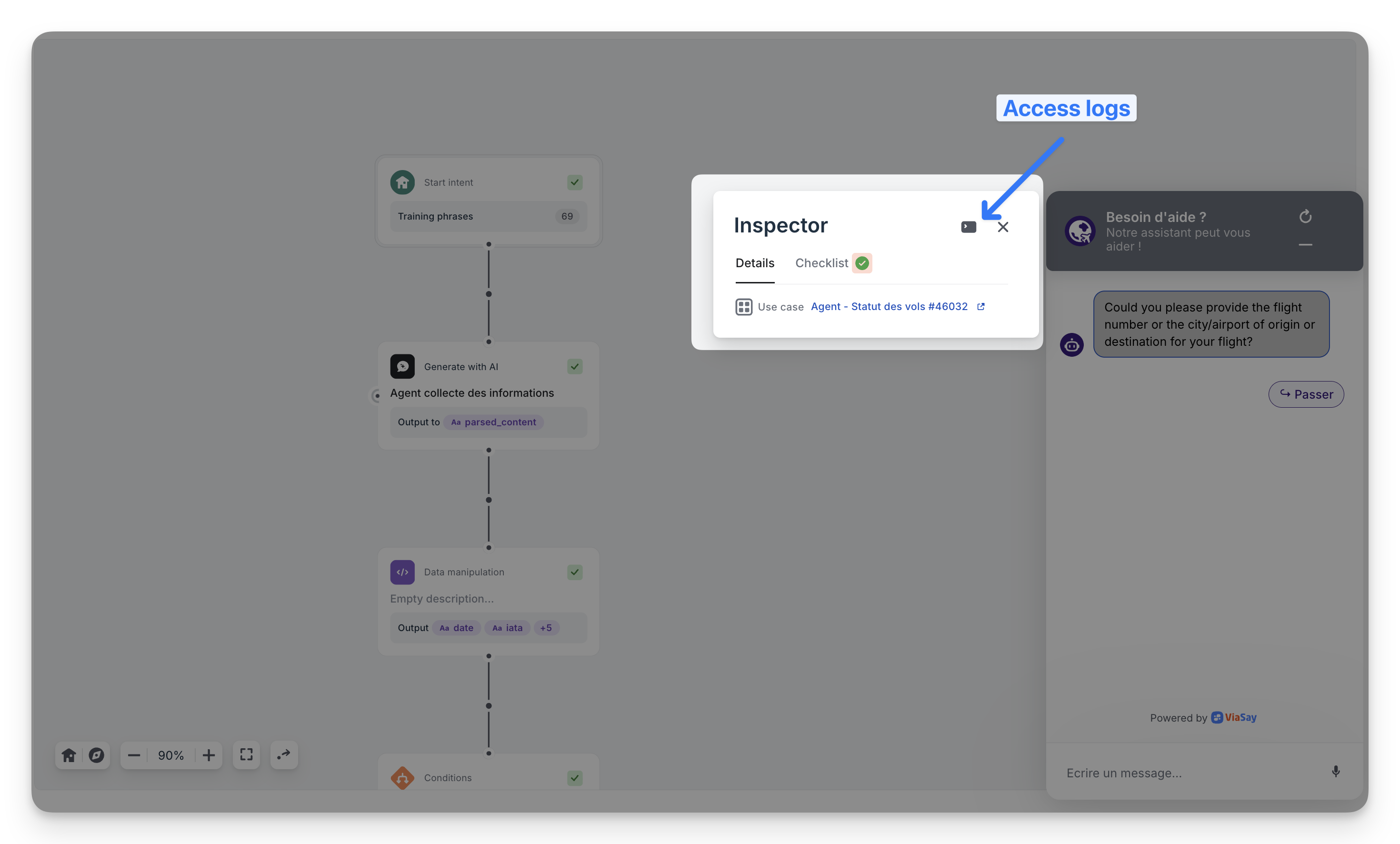This screenshot has height=844, width=1400.
Task: Click the microphone icon in chat
Action: click(1336, 771)
